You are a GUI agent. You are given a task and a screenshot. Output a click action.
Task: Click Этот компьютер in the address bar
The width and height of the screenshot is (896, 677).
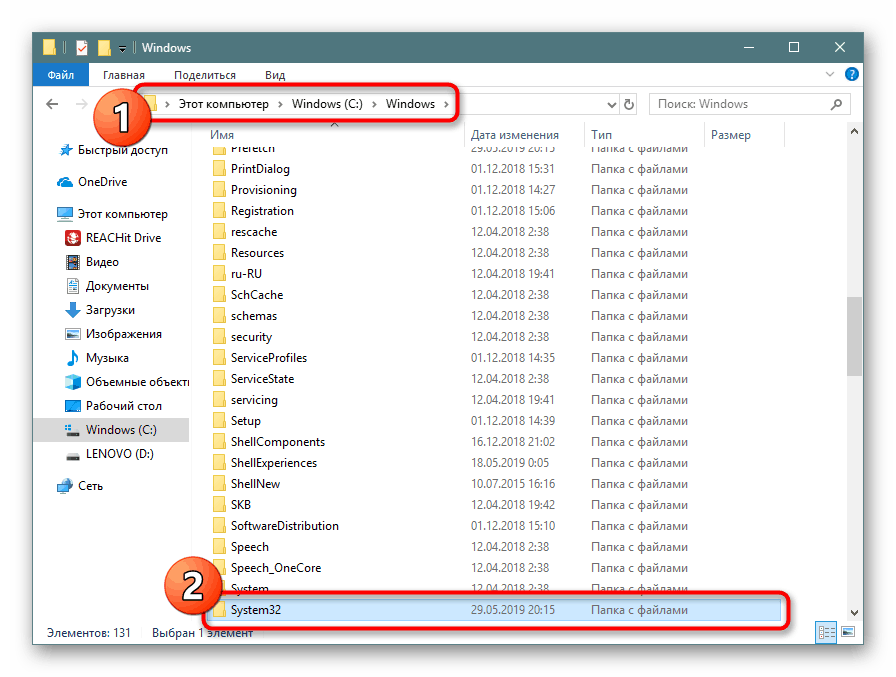tap(223, 104)
